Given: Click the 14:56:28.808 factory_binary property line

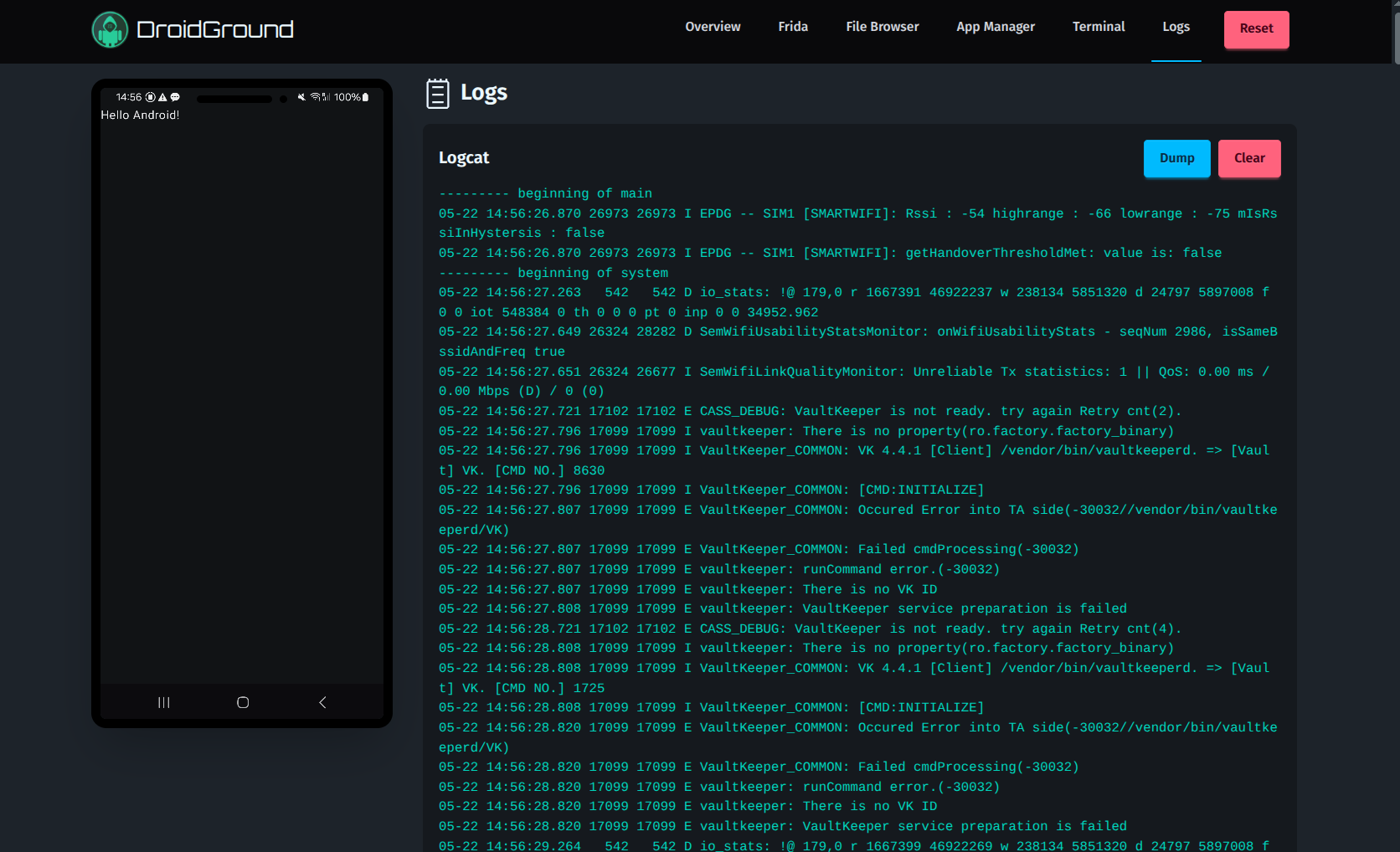Looking at the screenshot, I should pos(806,648).
